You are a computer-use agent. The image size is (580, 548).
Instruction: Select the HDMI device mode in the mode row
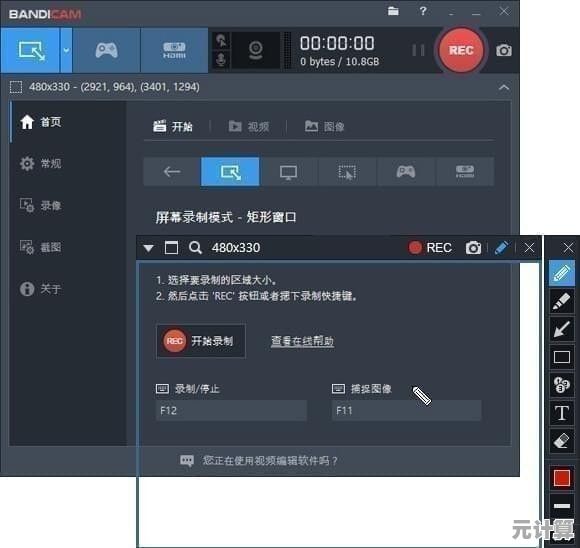click(x=465, y=172)
